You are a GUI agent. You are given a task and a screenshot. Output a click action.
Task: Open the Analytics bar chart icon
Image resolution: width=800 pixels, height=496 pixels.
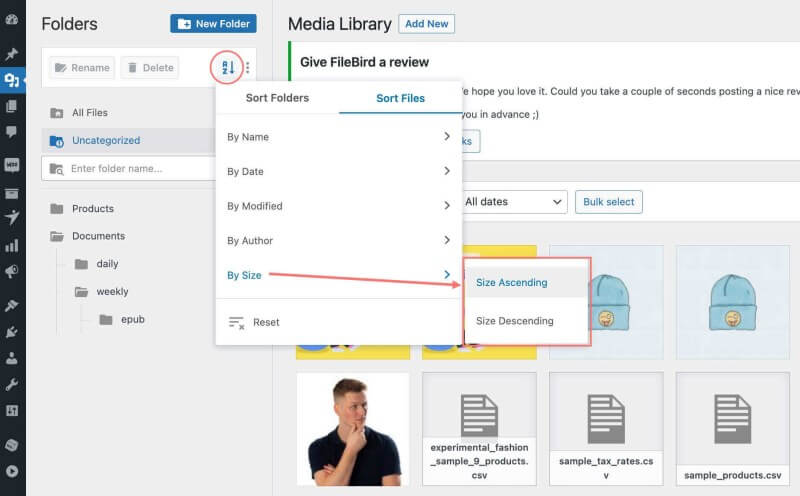(x=12, y=245)
